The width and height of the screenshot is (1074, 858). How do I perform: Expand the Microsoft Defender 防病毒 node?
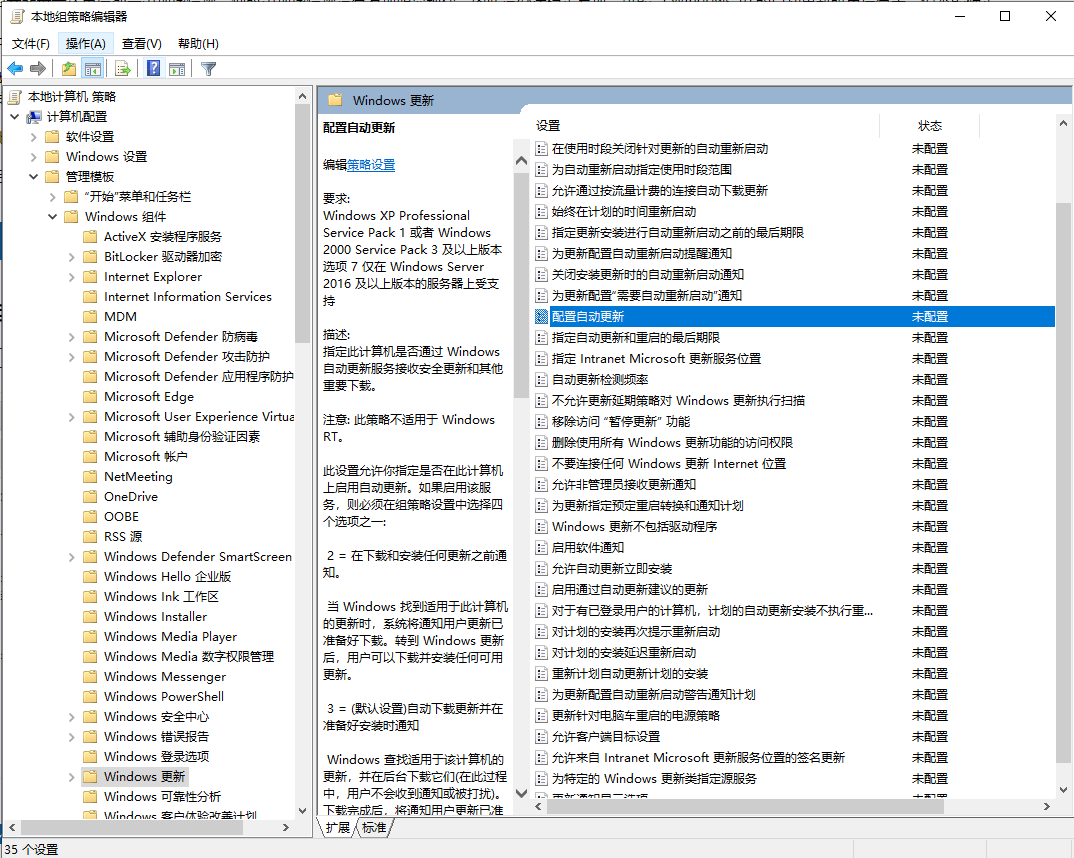tap(72, 337)
